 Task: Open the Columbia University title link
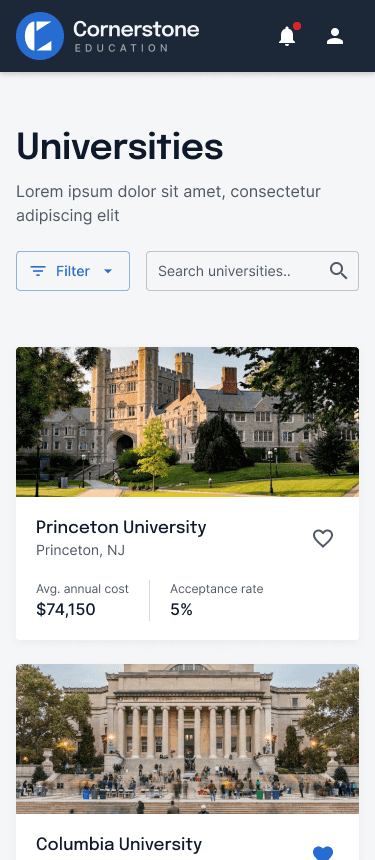tap(119, 844)
